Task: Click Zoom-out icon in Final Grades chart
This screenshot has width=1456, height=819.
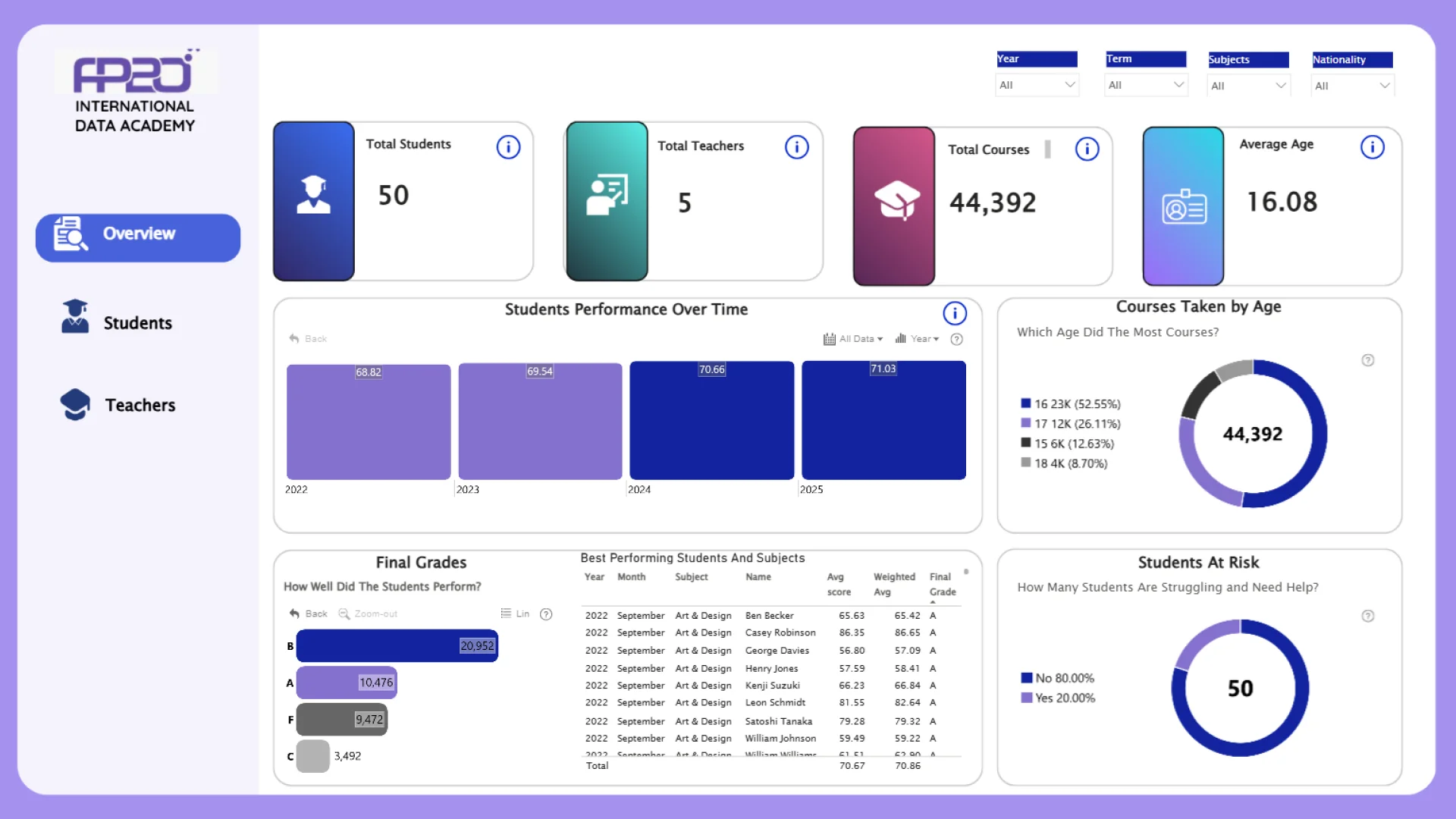Action: tap(368, 613)
